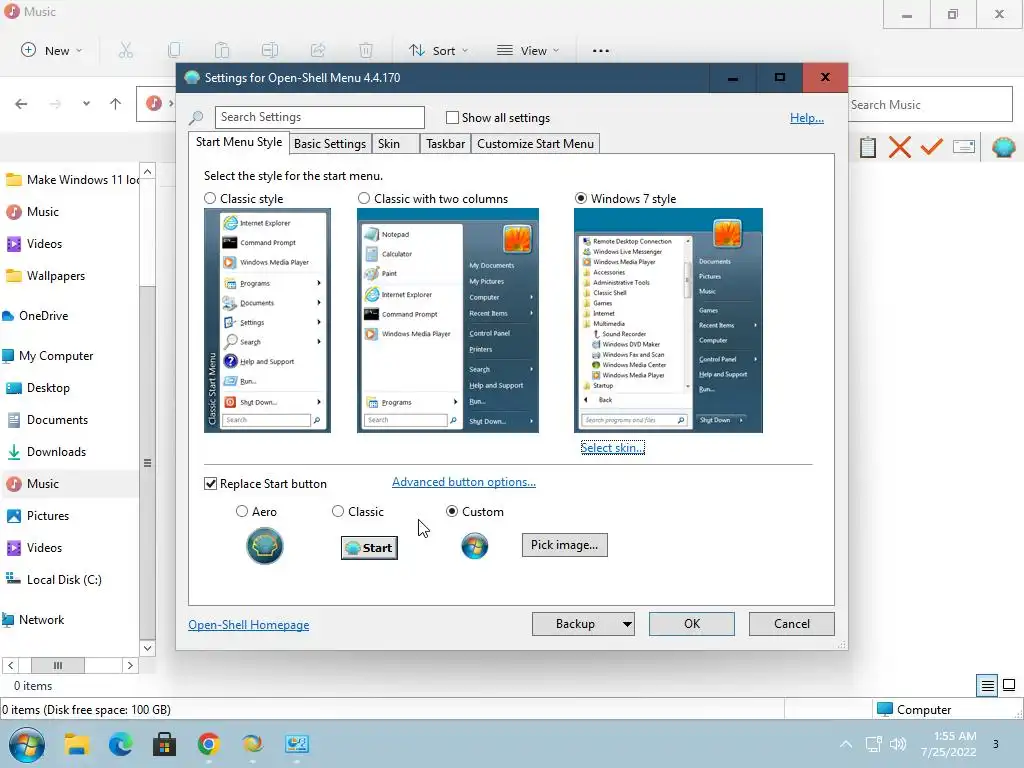Select Classic with two columns option
Image resolution: width=1024 pixels, height=768 pixels.
pyautogui.click(x=364, y=199)
